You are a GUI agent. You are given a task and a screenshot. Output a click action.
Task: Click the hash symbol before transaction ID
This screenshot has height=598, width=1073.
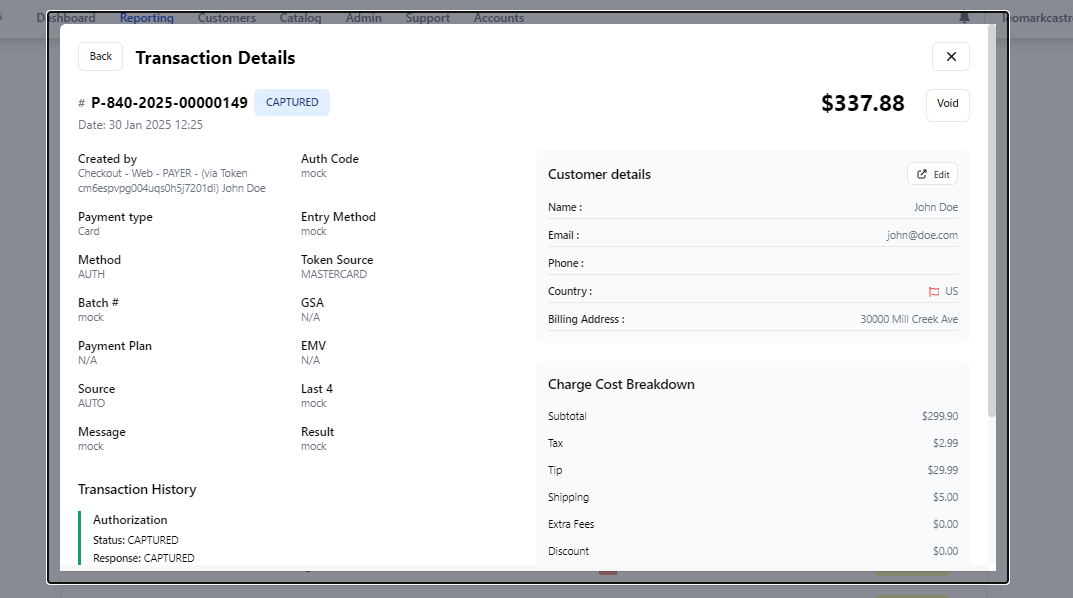coord(81,103)
